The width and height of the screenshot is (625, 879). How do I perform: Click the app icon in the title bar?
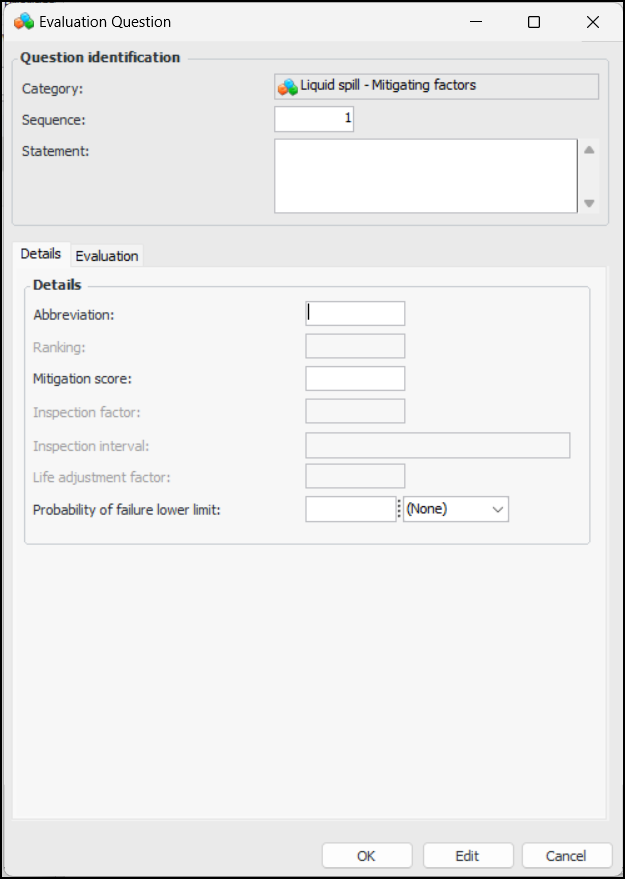pos(24,22)
